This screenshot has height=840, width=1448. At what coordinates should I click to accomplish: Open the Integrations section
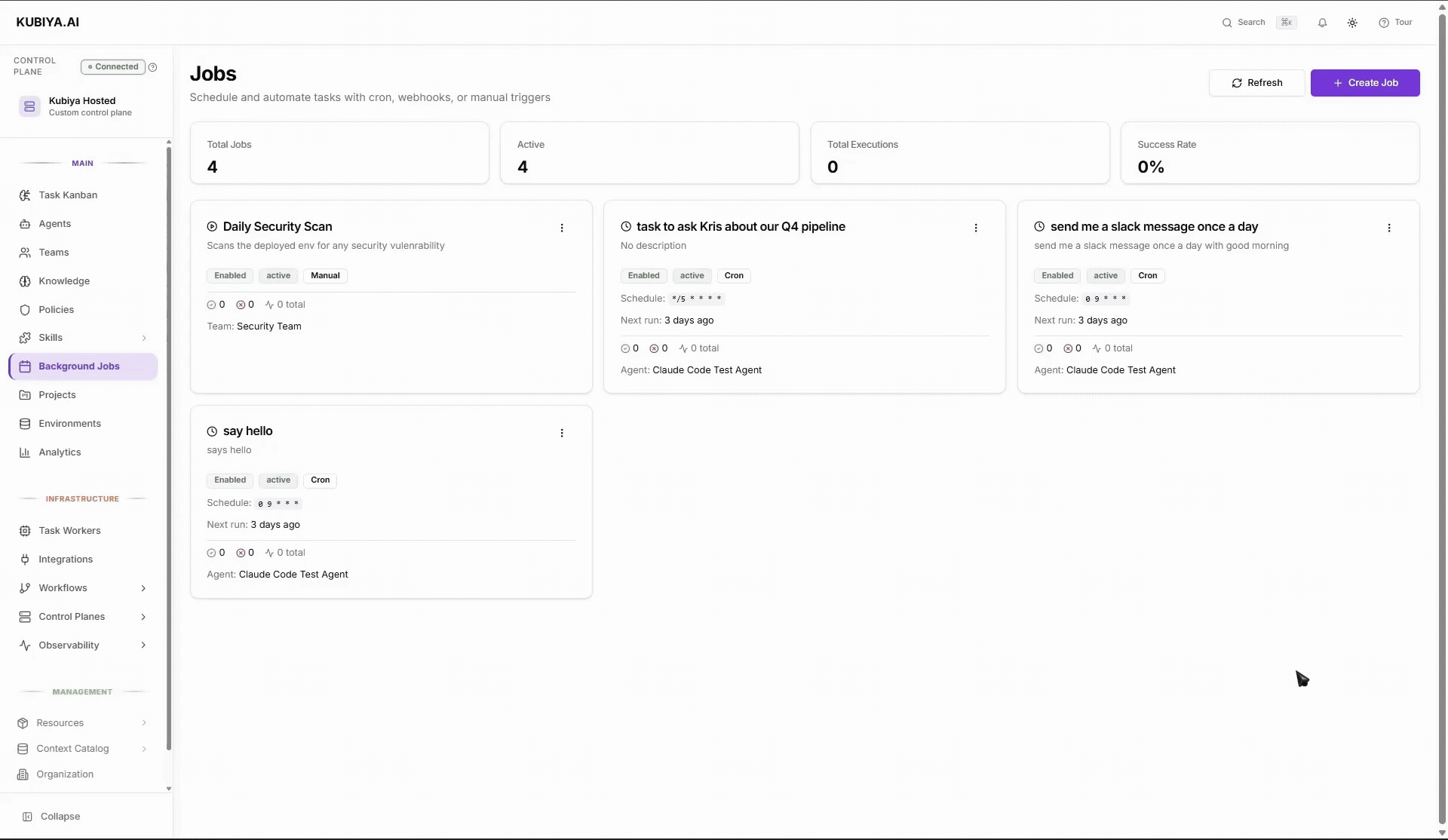pyautogui.click(x=66, y=559)
